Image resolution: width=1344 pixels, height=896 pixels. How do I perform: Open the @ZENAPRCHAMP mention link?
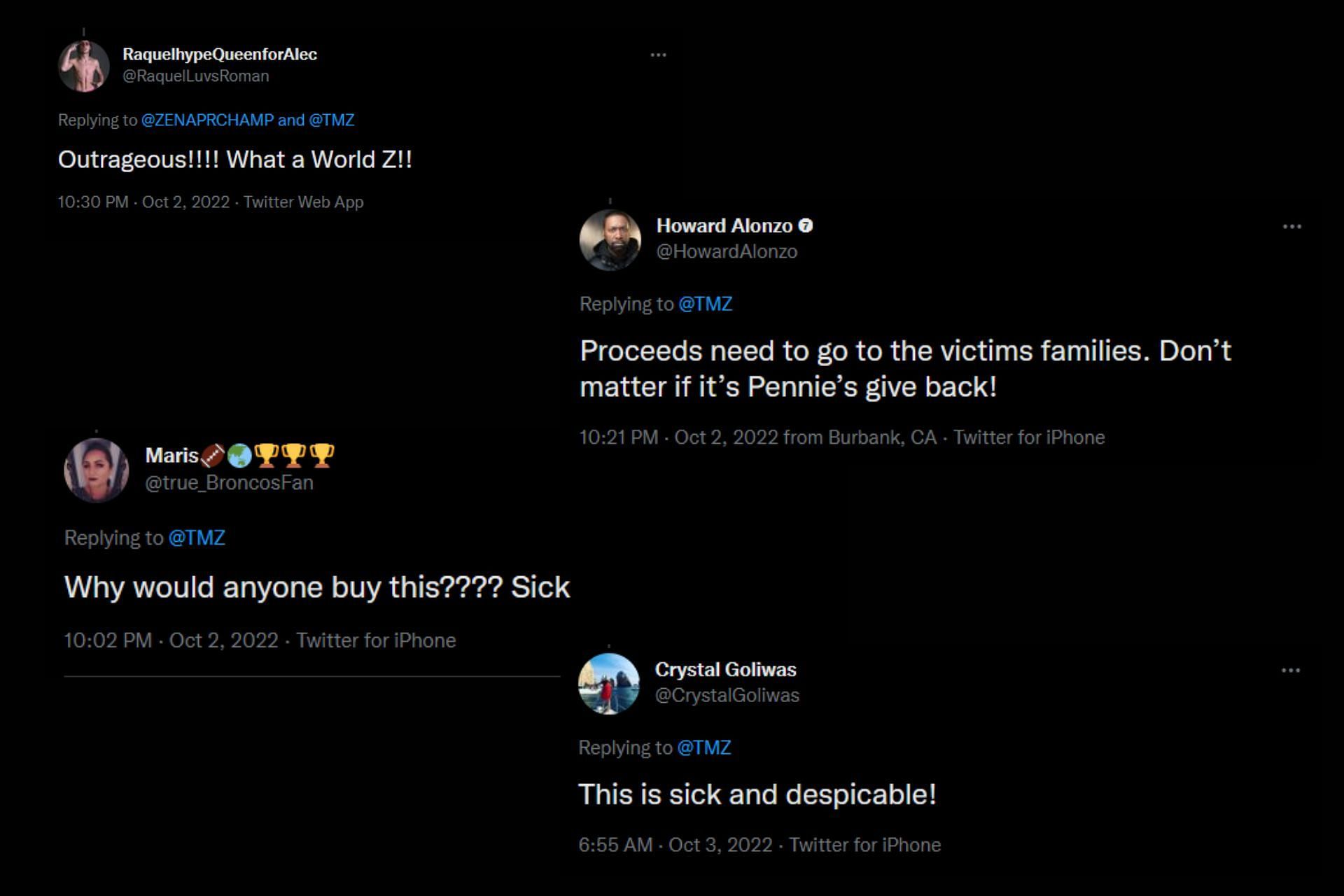pos(207,120)
